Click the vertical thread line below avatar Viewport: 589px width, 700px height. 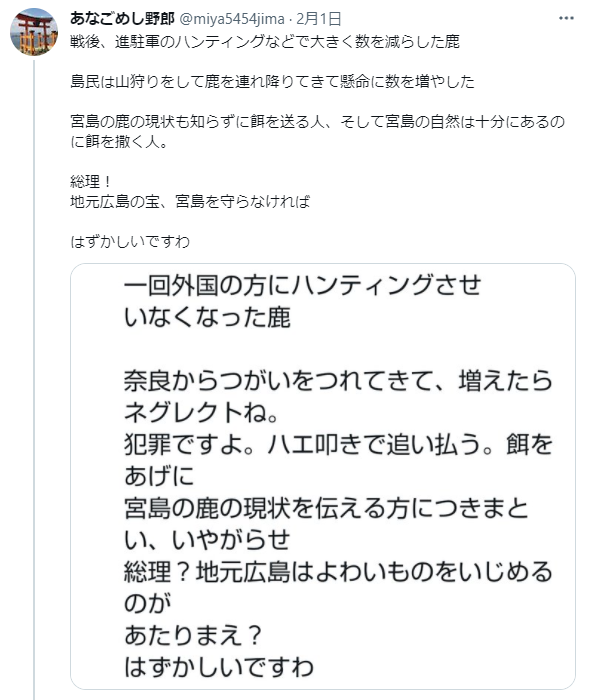click(x=34, y=379)
